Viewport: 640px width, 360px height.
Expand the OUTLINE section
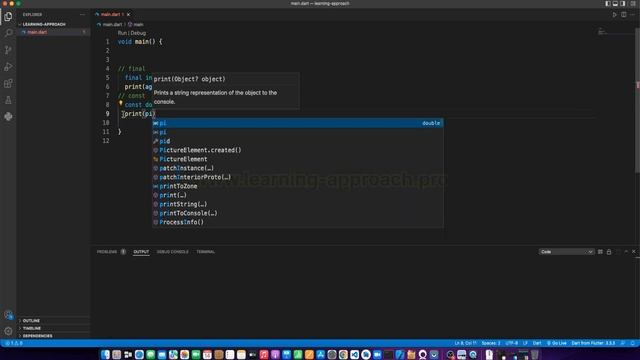tap(31, 321)
